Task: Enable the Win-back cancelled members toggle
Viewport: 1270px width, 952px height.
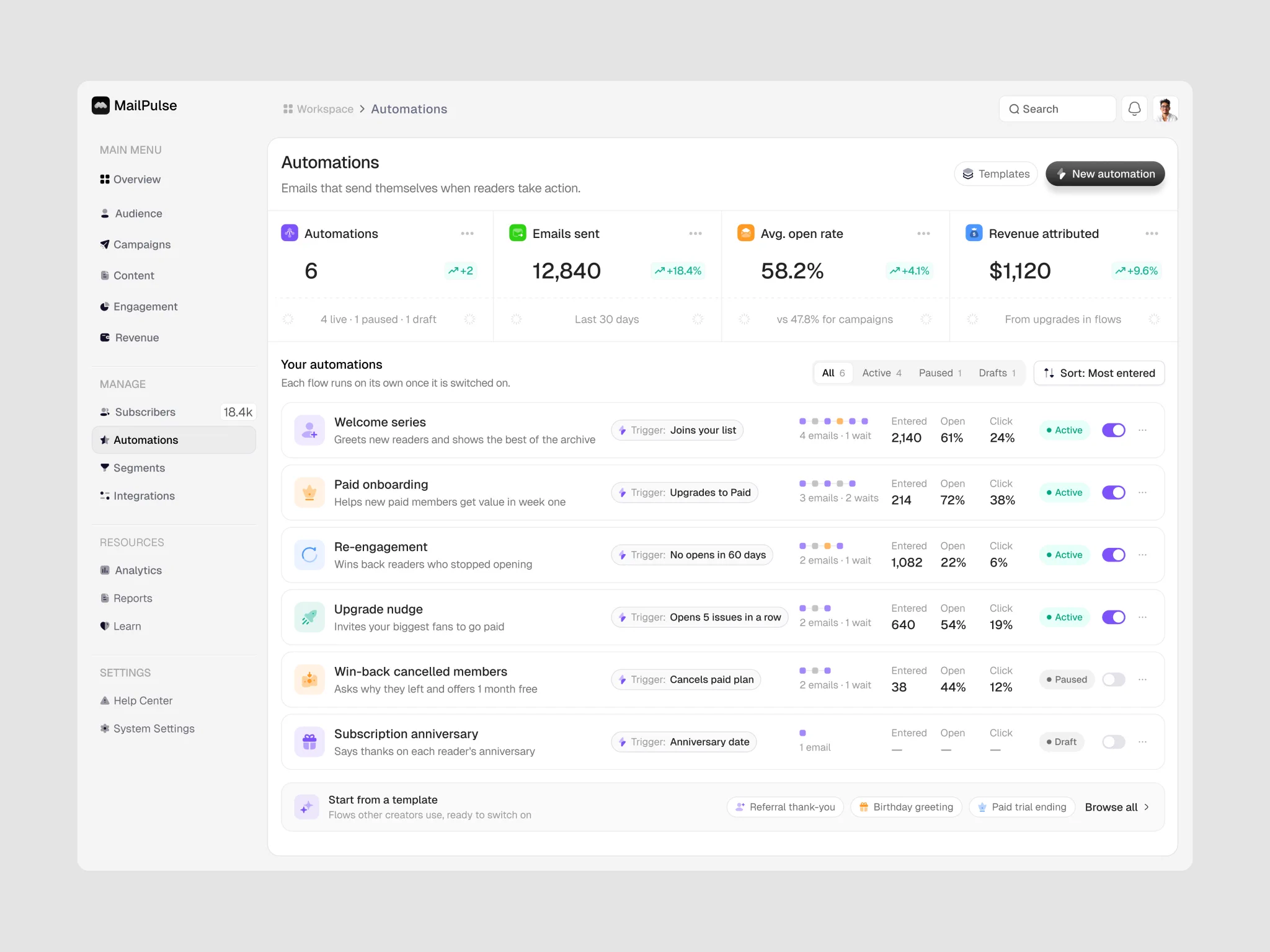Action: tap(1114, 679)
